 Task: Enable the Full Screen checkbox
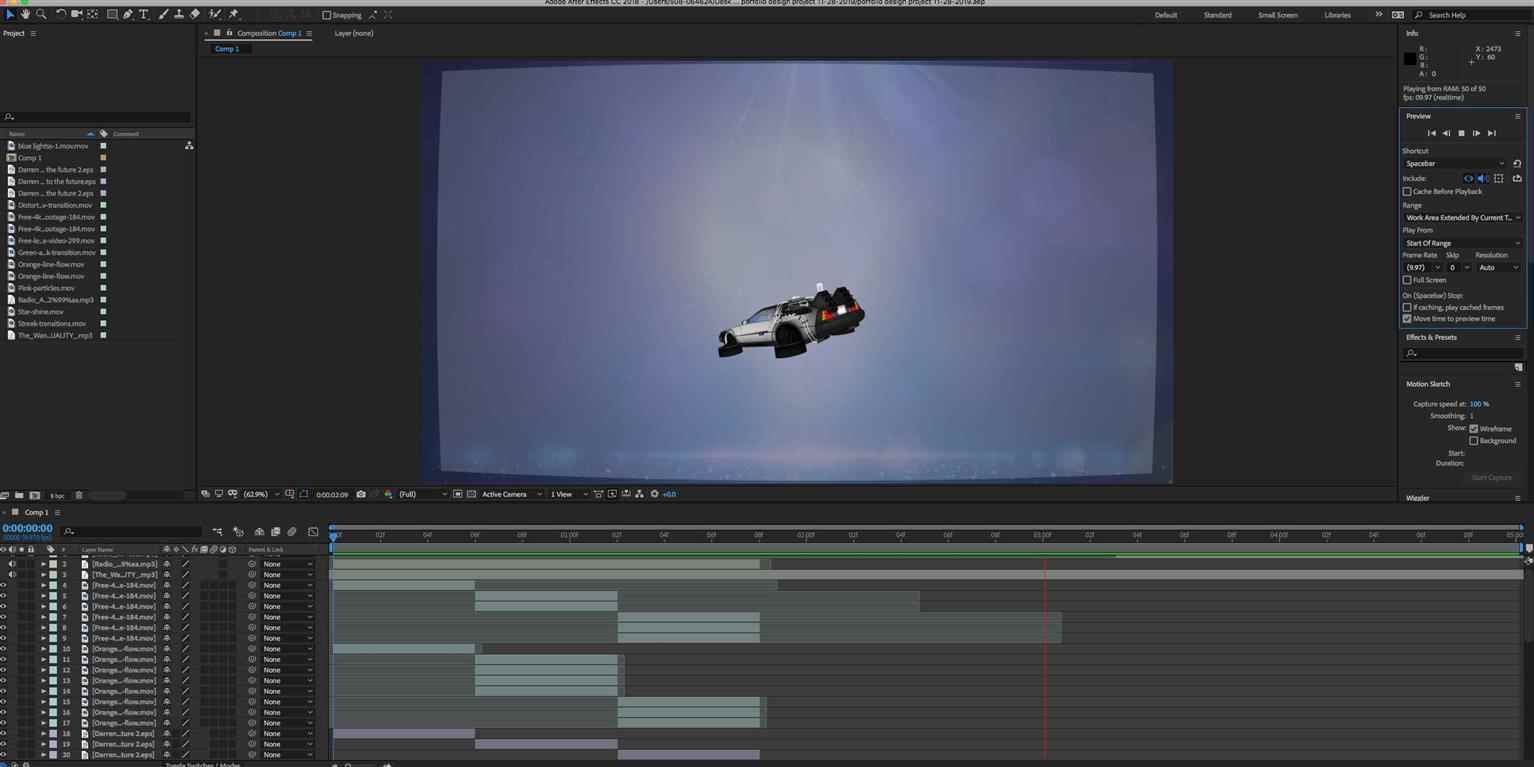pyautogui.click(x=1407, y=280)
